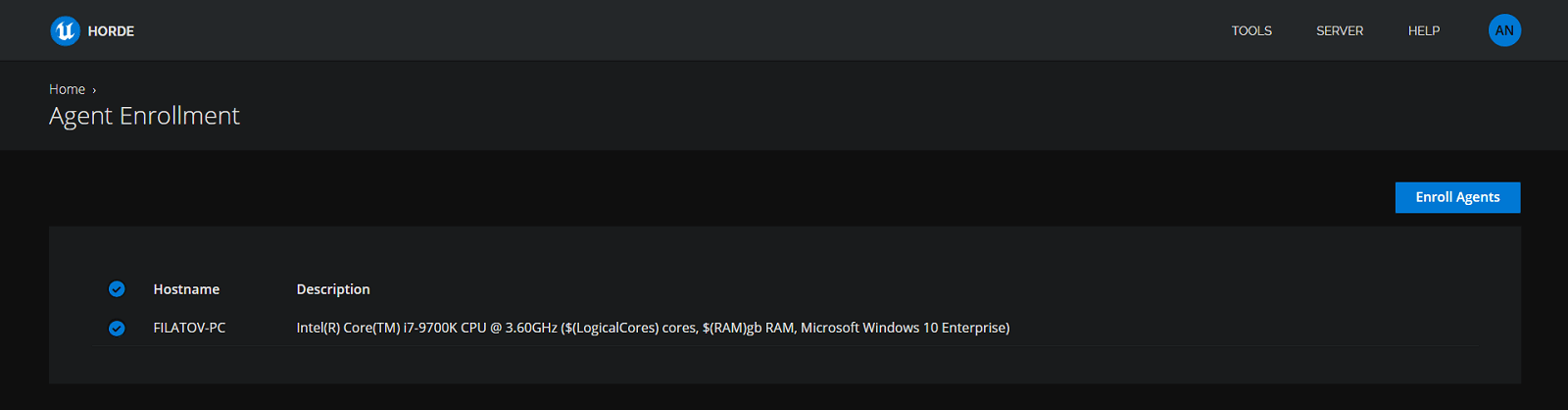Toggle the select-all agents checkbox

pos(117,289)
